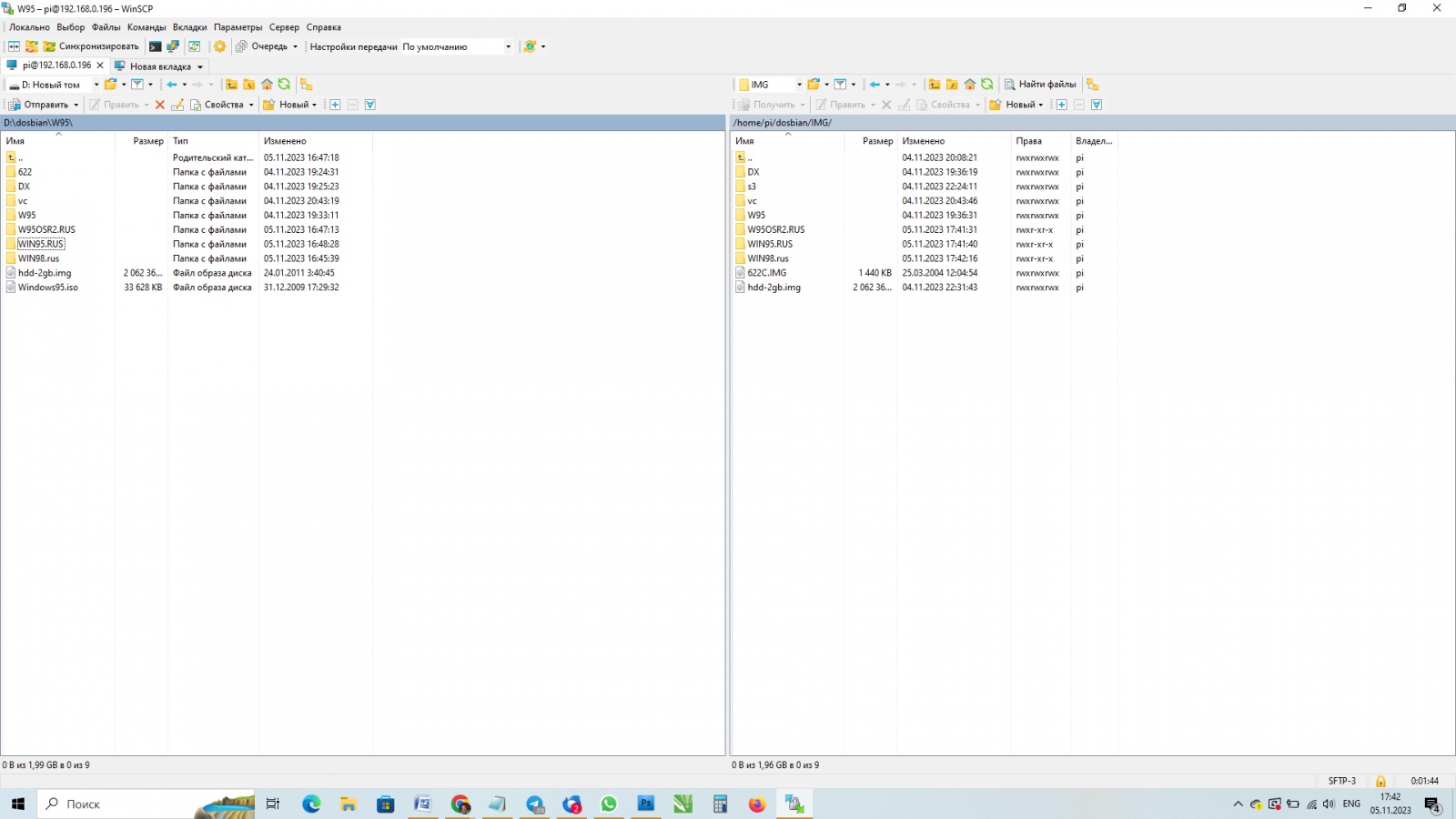
Task: Click the session lock icon in status bar
Action: 1380,781
